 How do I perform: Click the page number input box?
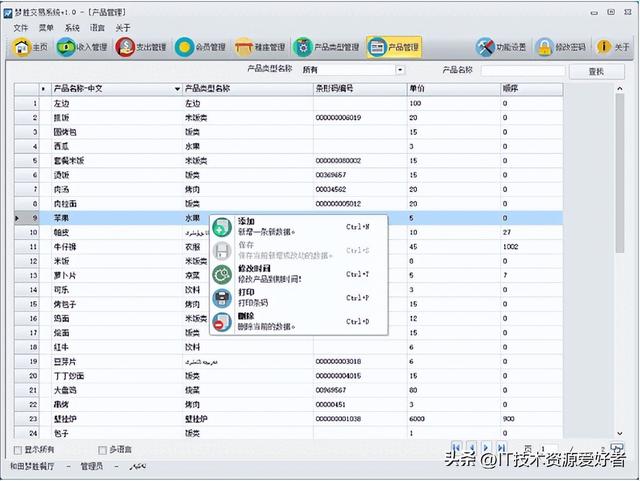click(549, 448)
